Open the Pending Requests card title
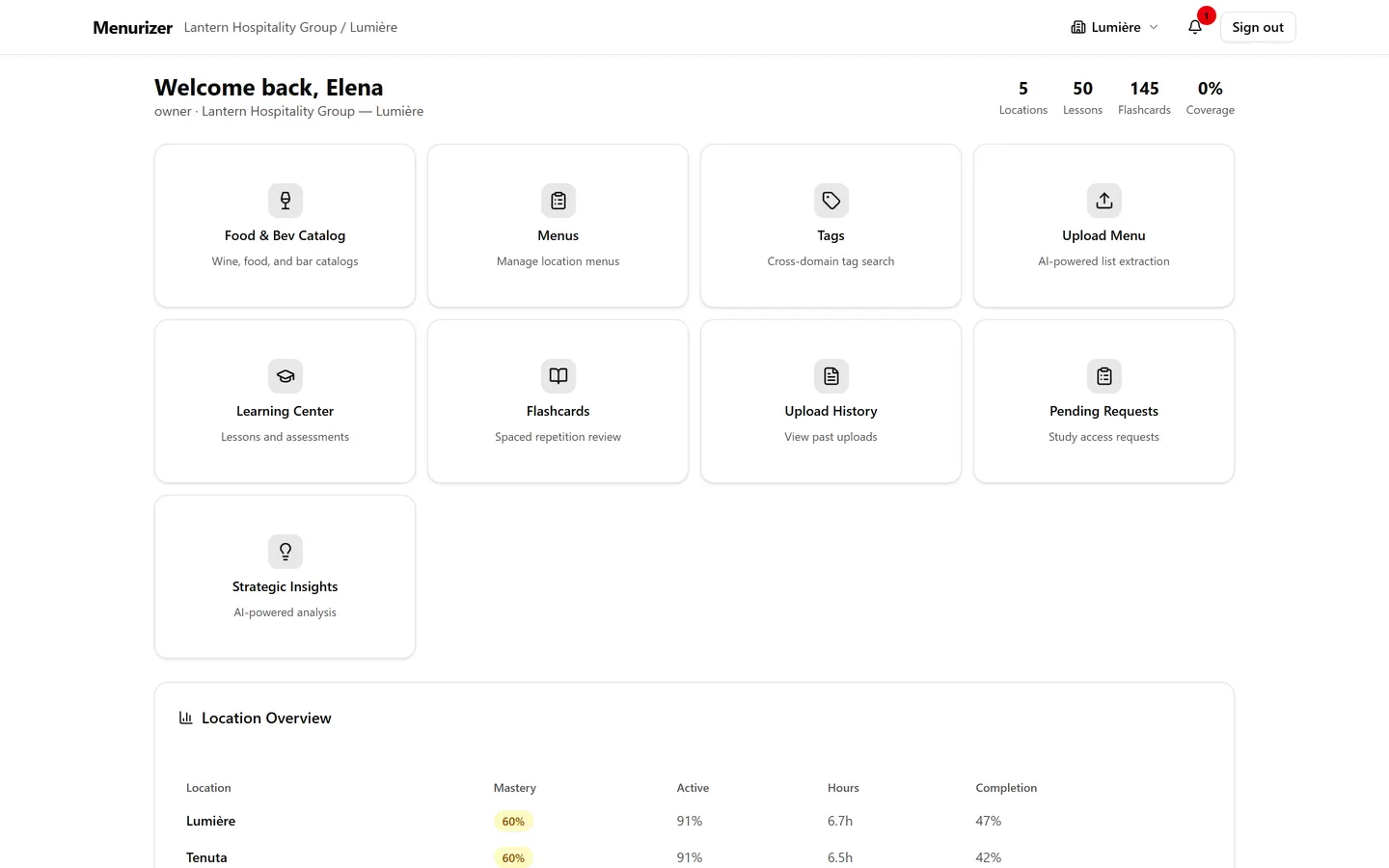 [x=1103, y=411]
